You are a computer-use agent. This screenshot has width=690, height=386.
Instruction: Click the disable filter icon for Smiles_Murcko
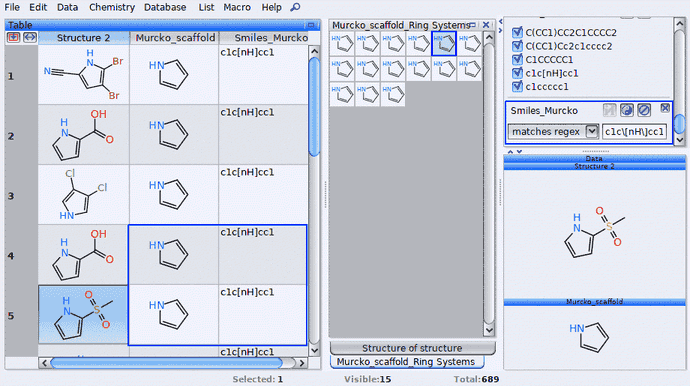pos(644,110)
